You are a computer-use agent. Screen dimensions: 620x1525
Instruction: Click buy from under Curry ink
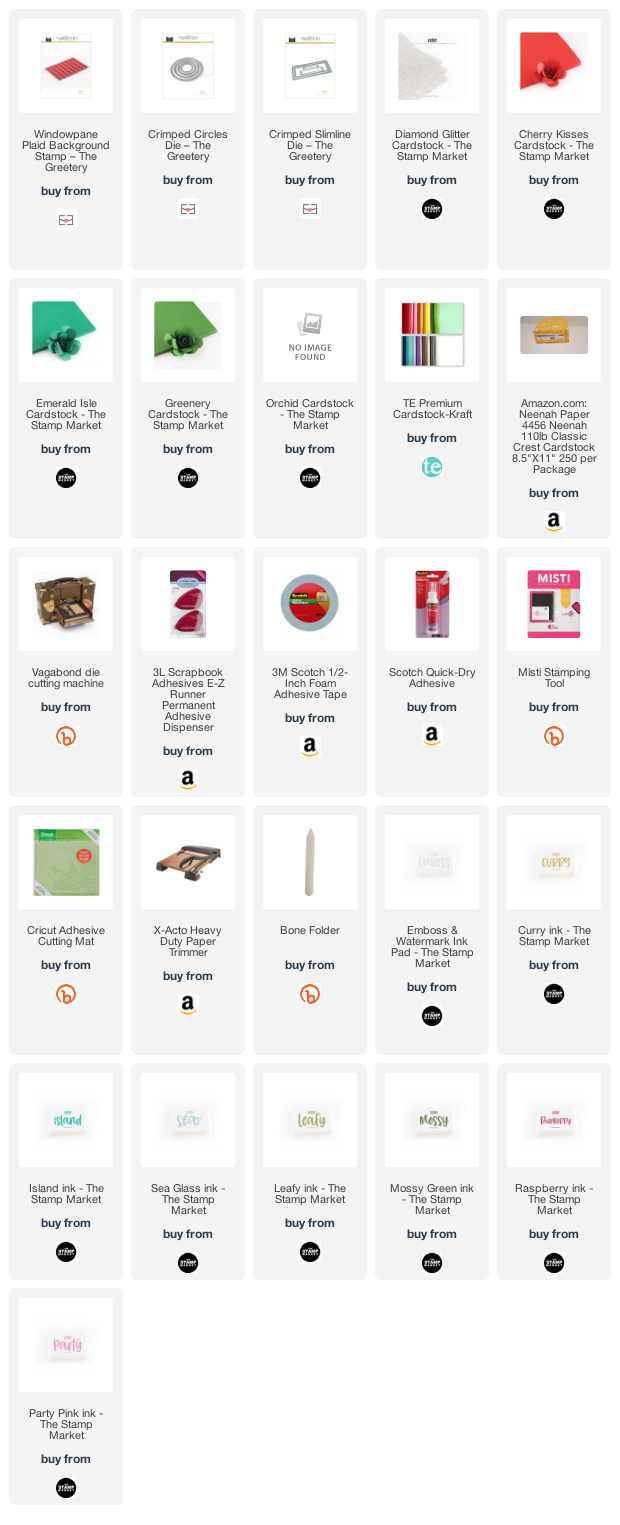[x=554, y=965]
